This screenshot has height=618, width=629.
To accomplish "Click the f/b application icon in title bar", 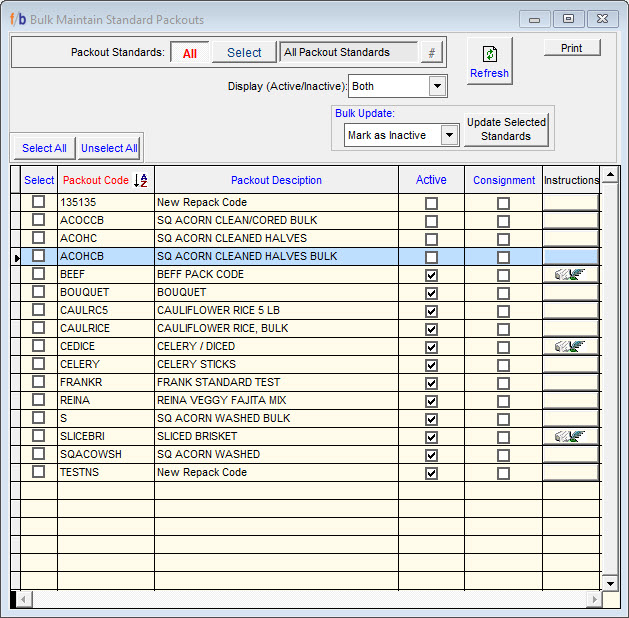I will (17, 19).
